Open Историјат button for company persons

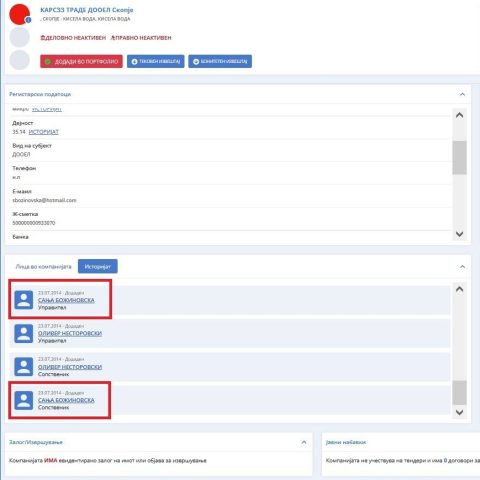coord(98,267)
